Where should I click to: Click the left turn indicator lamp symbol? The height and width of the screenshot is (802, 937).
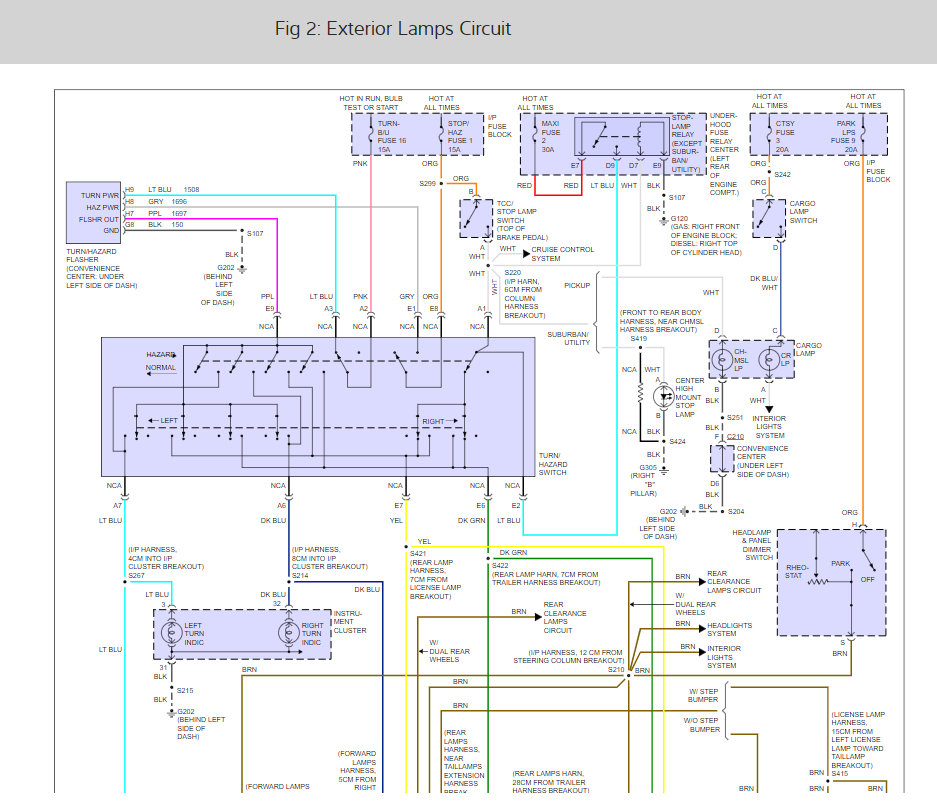tap(171, 632)
